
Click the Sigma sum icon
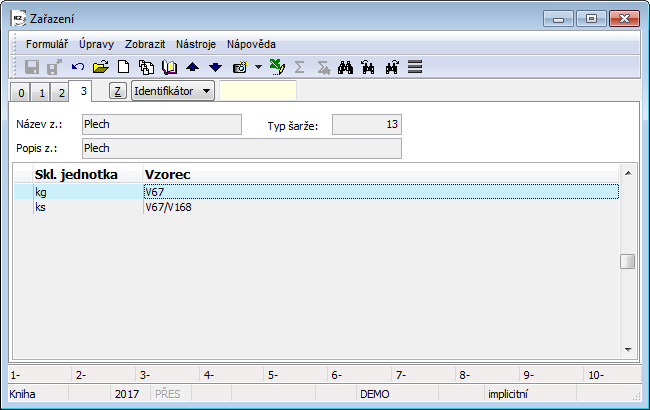[x=299, y=67]
